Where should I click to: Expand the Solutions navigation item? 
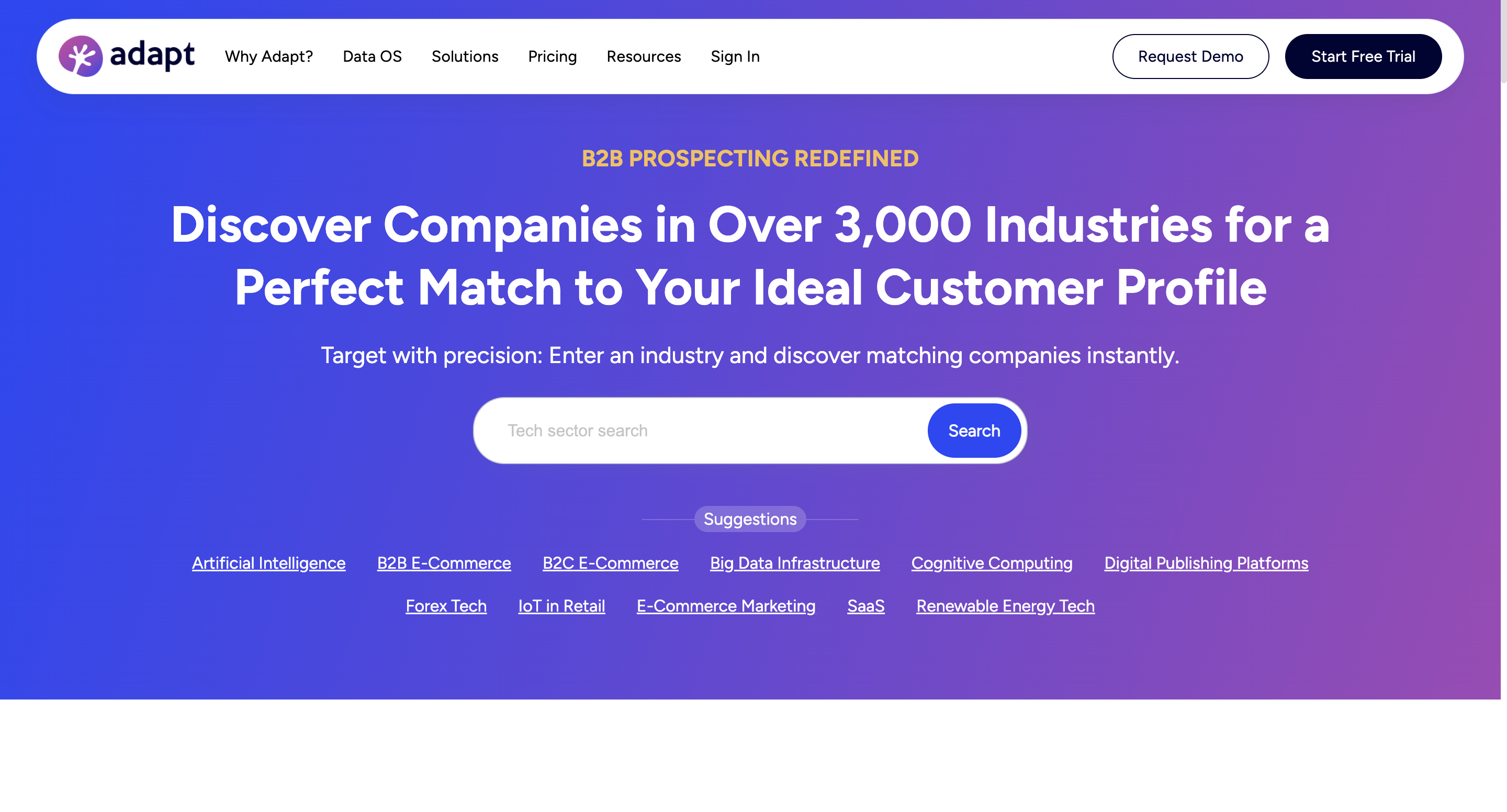(x=465, y=57)
